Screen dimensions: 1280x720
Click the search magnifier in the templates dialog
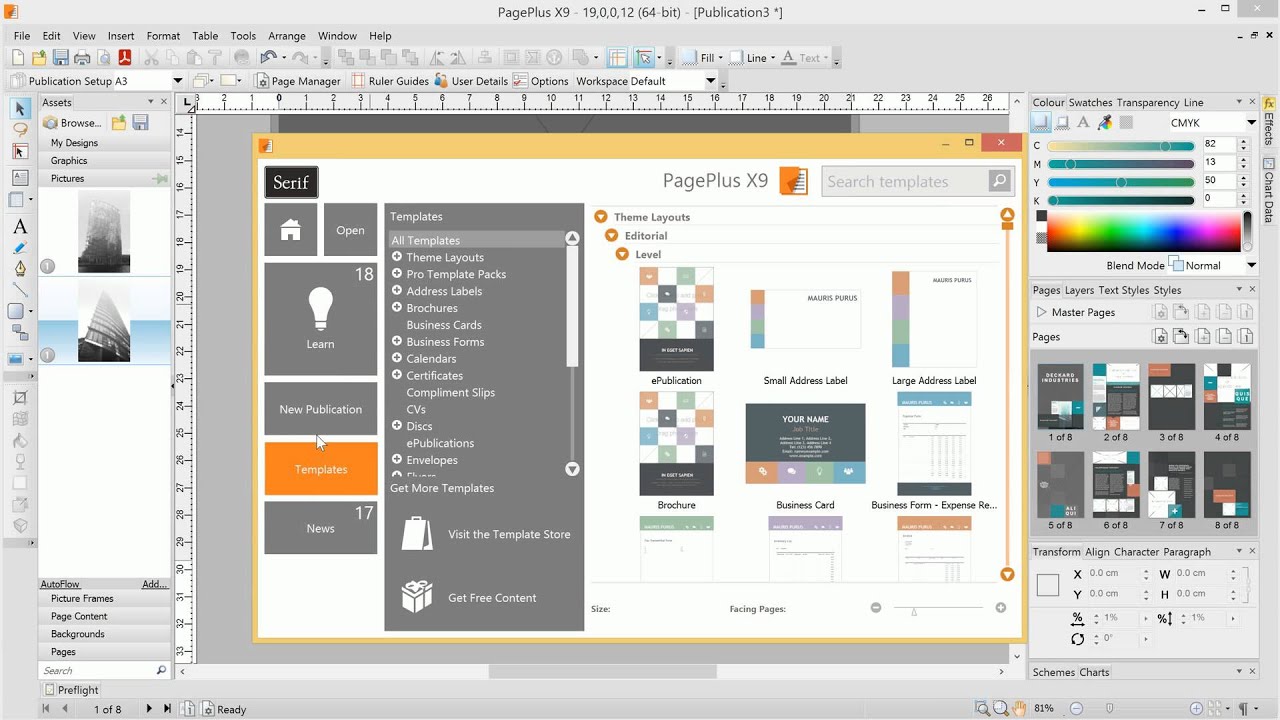click(x=999, y=181)
